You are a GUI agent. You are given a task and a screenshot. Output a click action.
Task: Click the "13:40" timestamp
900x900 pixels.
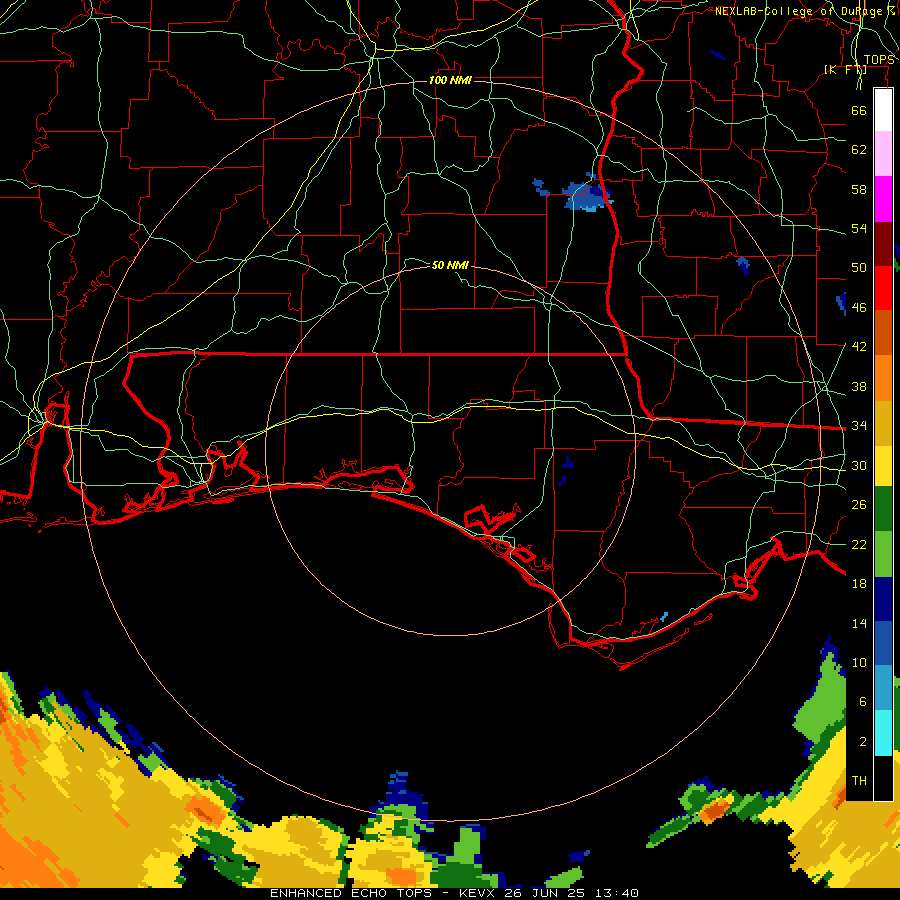615,893
